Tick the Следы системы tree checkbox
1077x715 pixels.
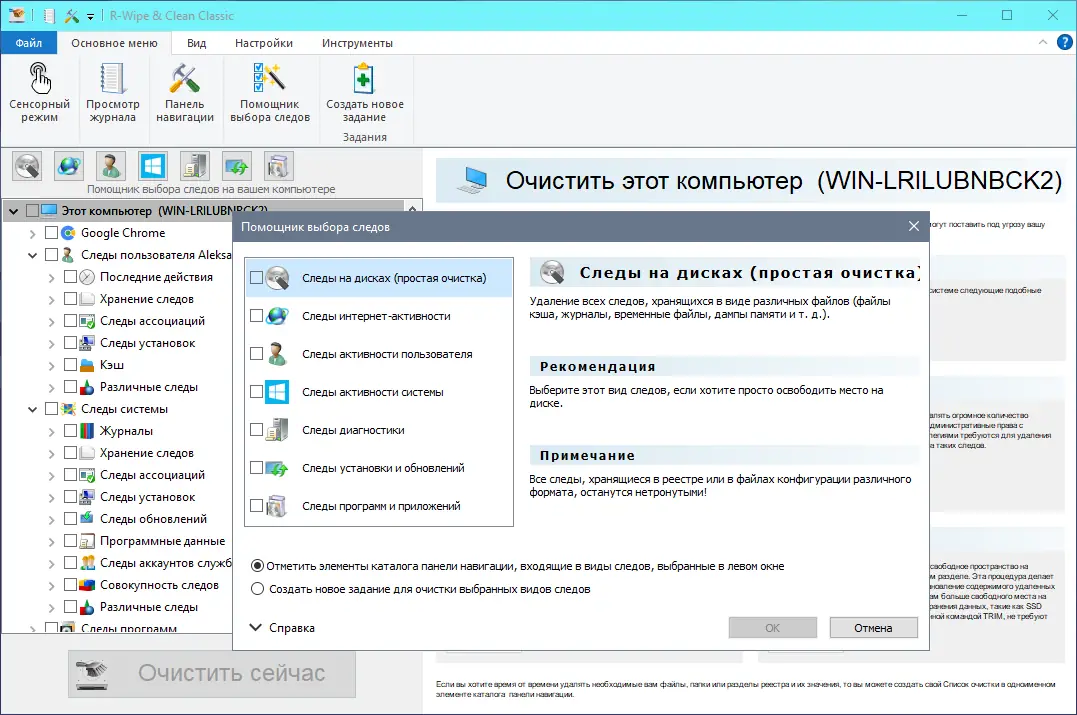(x=52, y=409)
